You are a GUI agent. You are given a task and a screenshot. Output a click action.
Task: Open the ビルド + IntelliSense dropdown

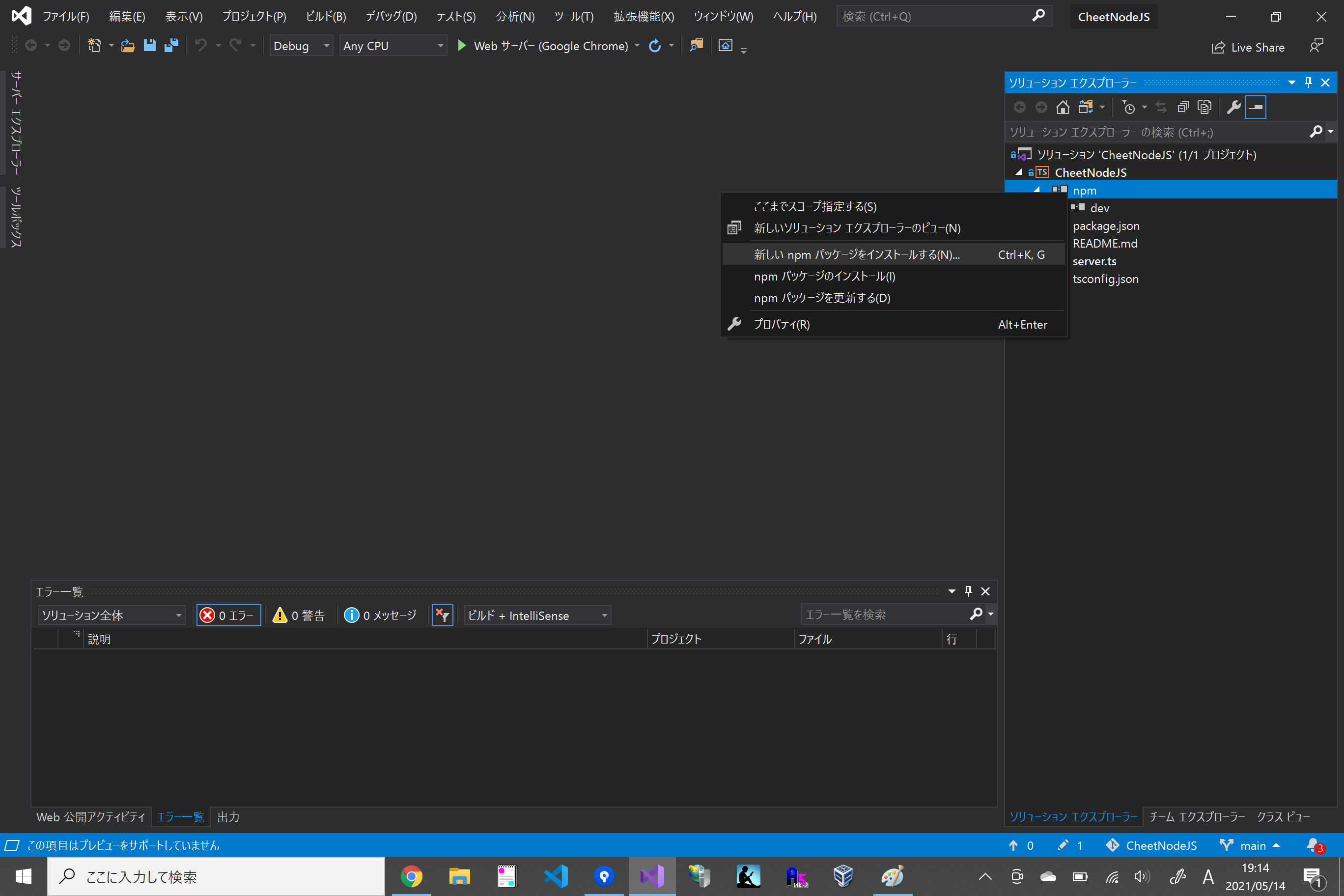tap(536, 615)
